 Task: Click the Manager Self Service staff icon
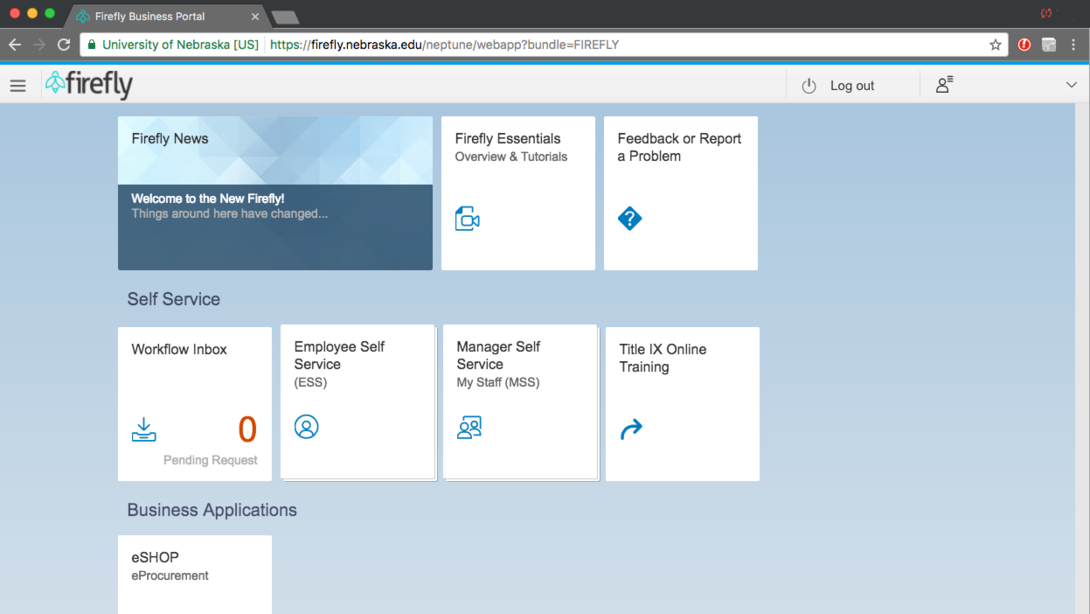tap(469, 428)
